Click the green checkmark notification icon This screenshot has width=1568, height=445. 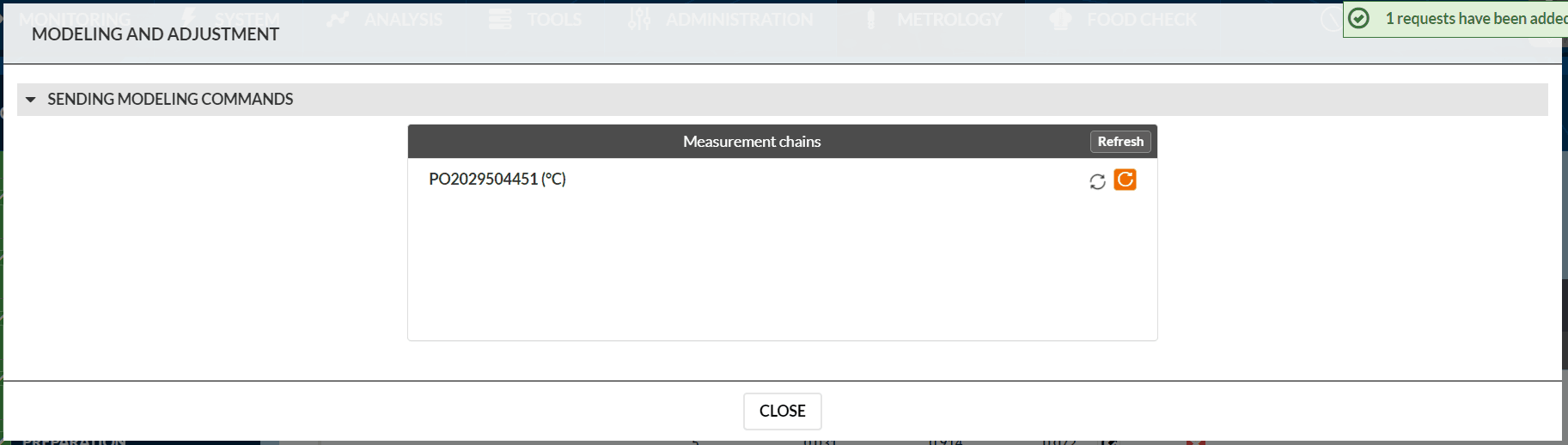(x=1358, y=19)
